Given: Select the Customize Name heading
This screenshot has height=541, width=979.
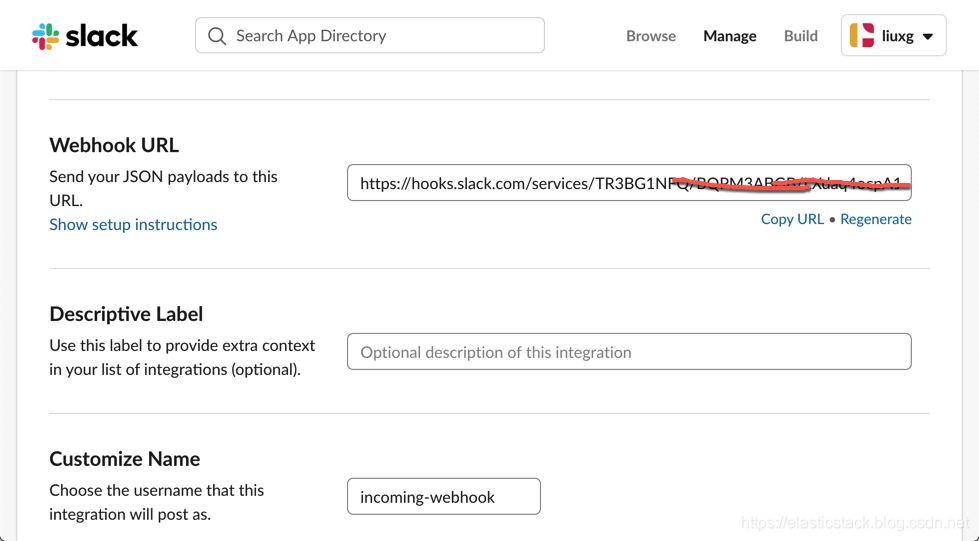Looking at the screenshot, I should click(x=125, y=459).
